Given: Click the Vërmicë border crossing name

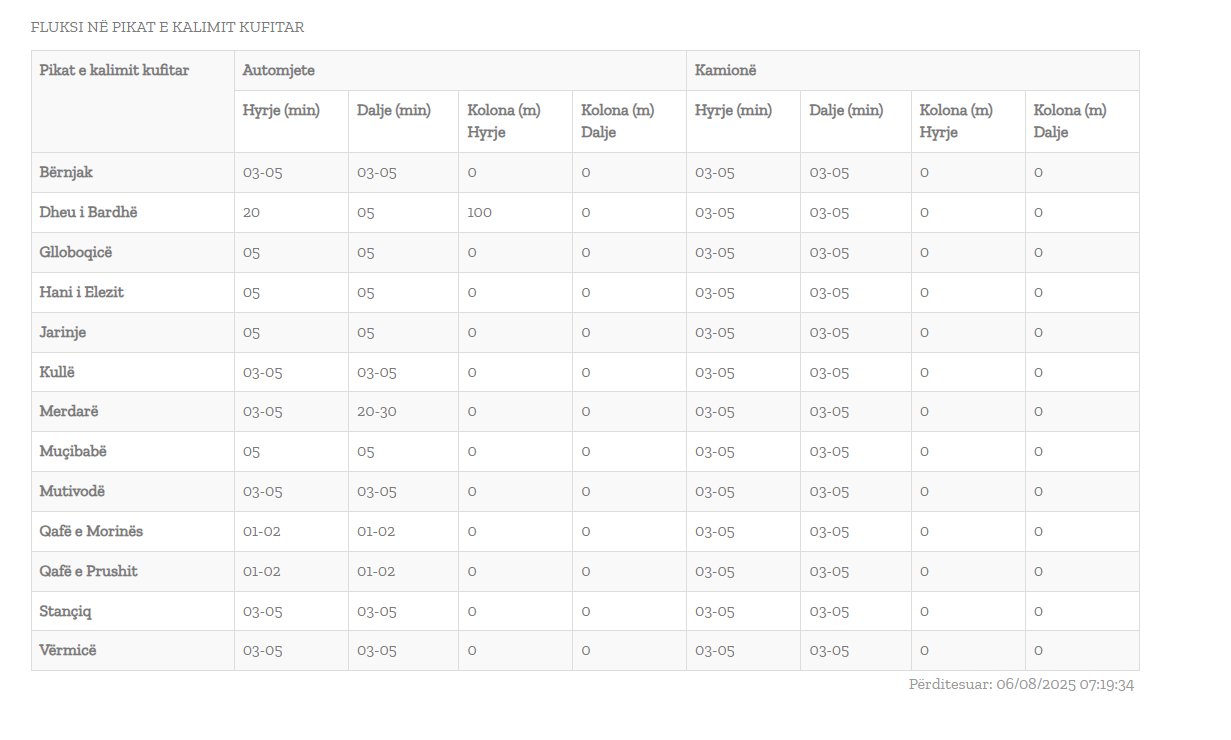Looking at the screenshot, I should coord(68,650).
